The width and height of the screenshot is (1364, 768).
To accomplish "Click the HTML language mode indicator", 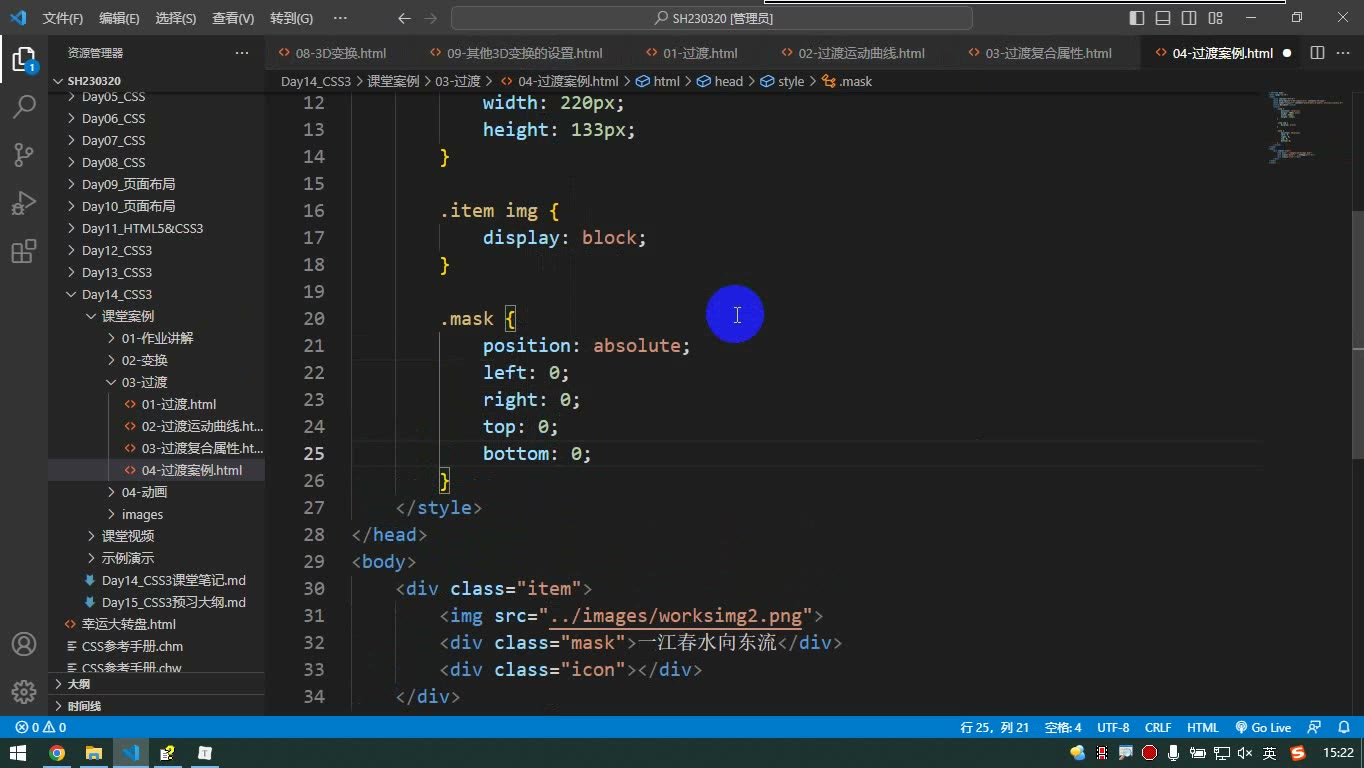I will [x=1202, y=728].
